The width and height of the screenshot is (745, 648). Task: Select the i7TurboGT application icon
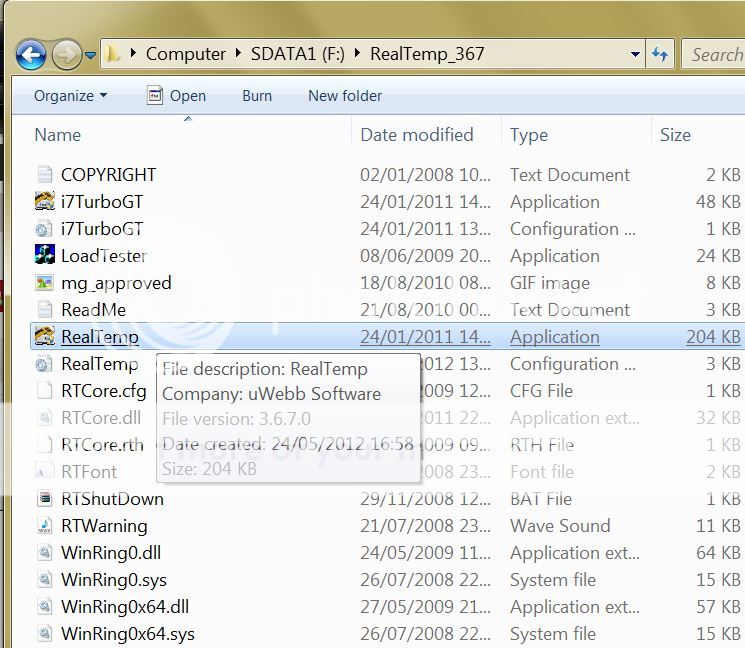point(45,201)
